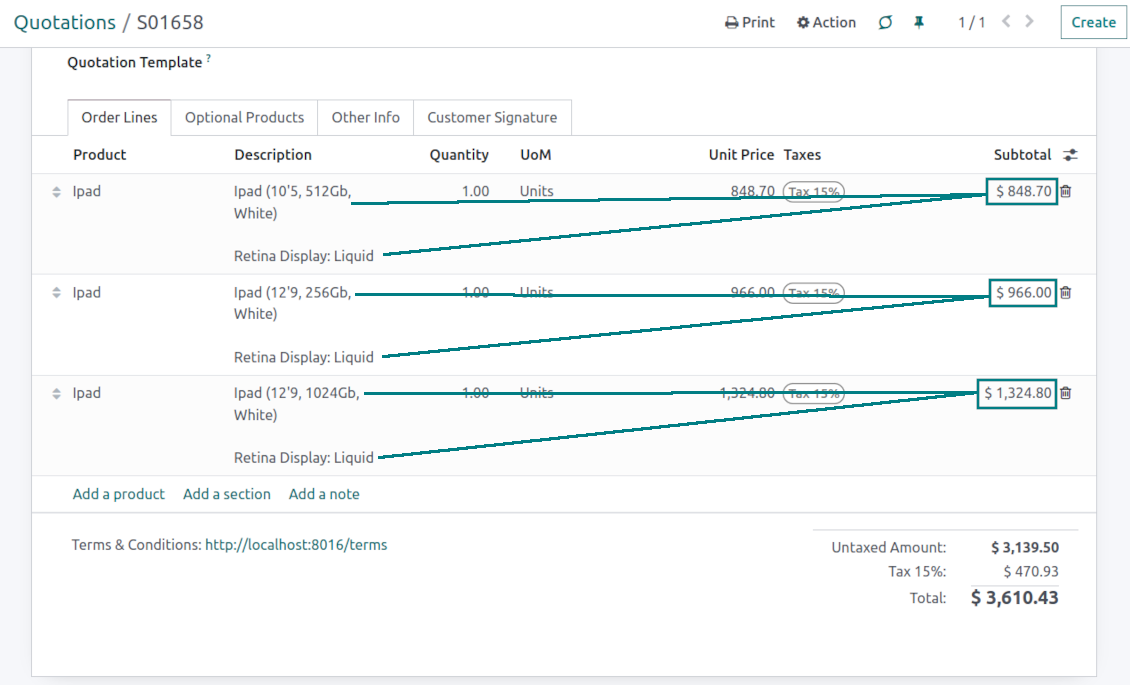Open the Action gear menu
The width and height of the screenshot is (1130, 685).
pyautogui.click(x=826, y=22)
